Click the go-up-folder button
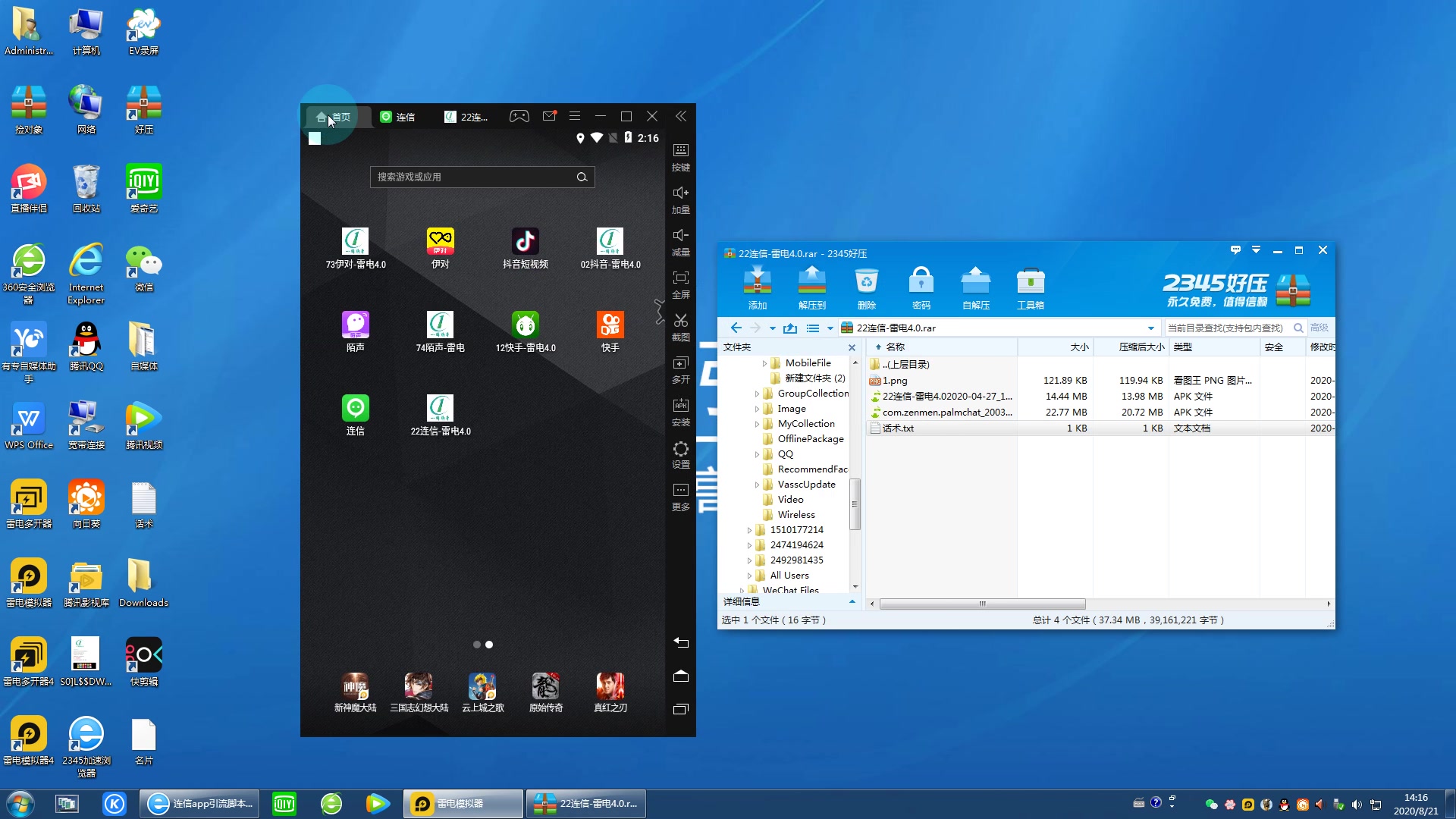 (790, 328)
